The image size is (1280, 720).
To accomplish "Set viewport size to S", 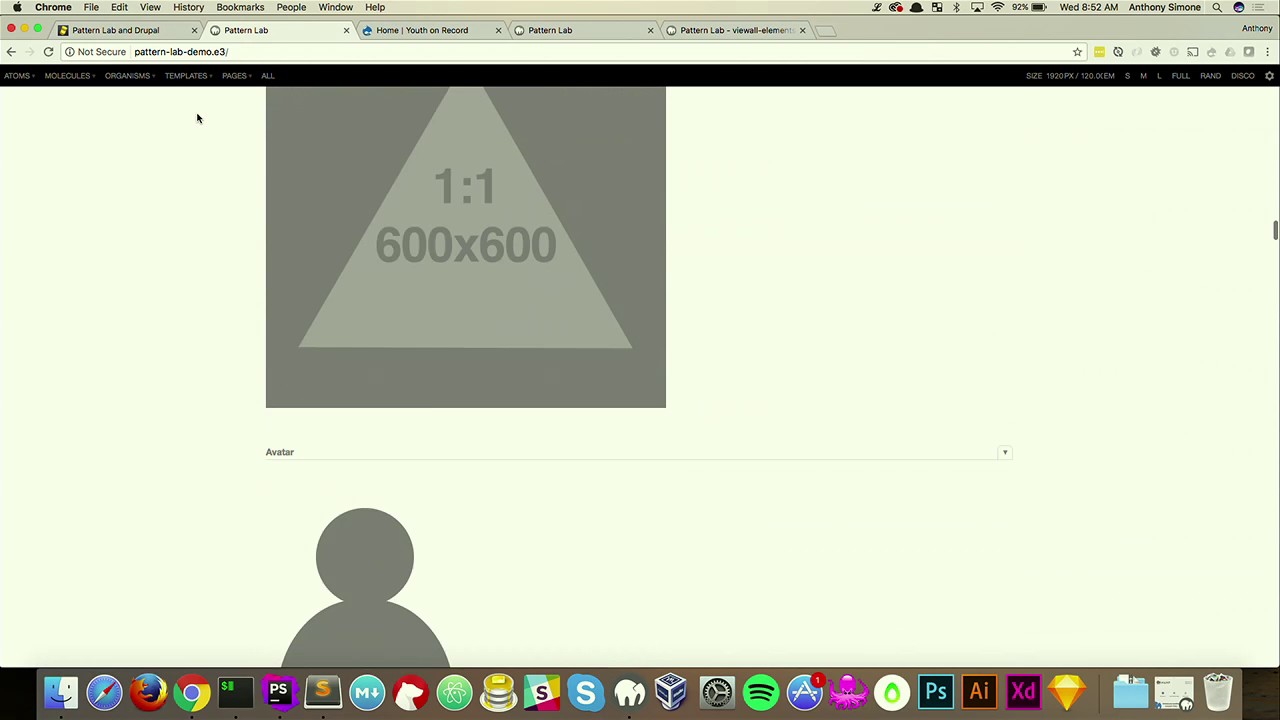I will pyautogui.click(x=1127, y=76).
